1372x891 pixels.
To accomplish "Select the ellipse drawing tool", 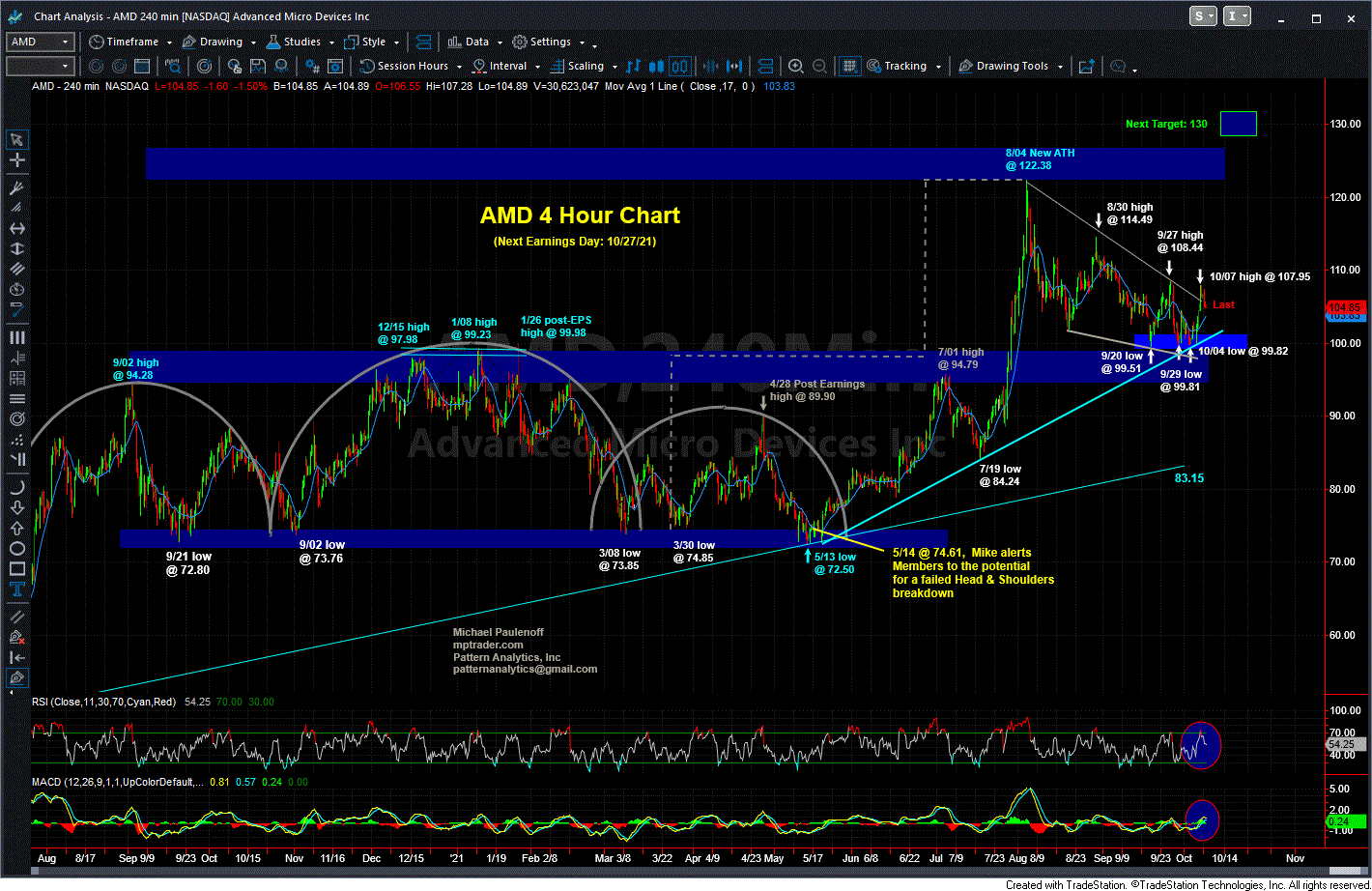I will (x=17, y=551).
